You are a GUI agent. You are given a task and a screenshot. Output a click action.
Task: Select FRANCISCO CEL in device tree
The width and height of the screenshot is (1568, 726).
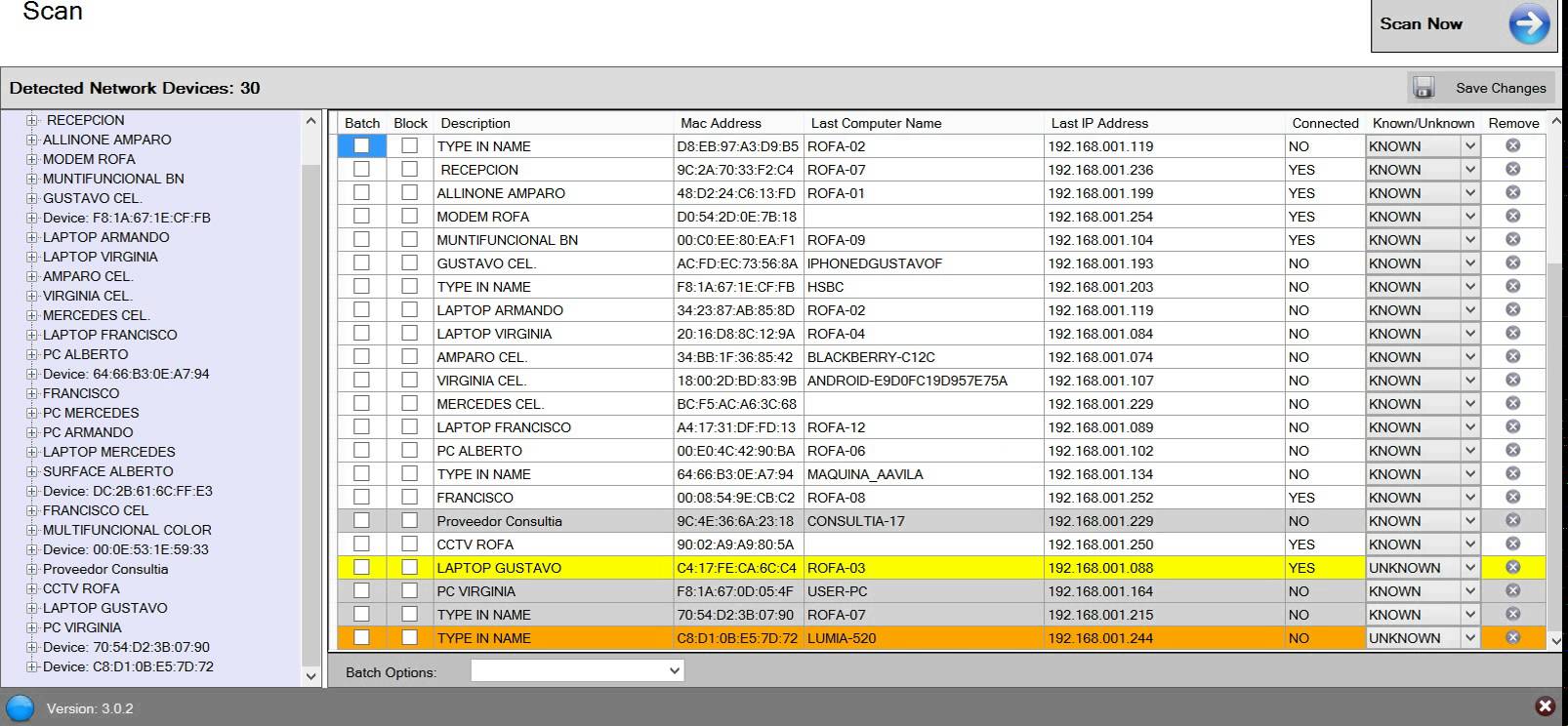96,510
